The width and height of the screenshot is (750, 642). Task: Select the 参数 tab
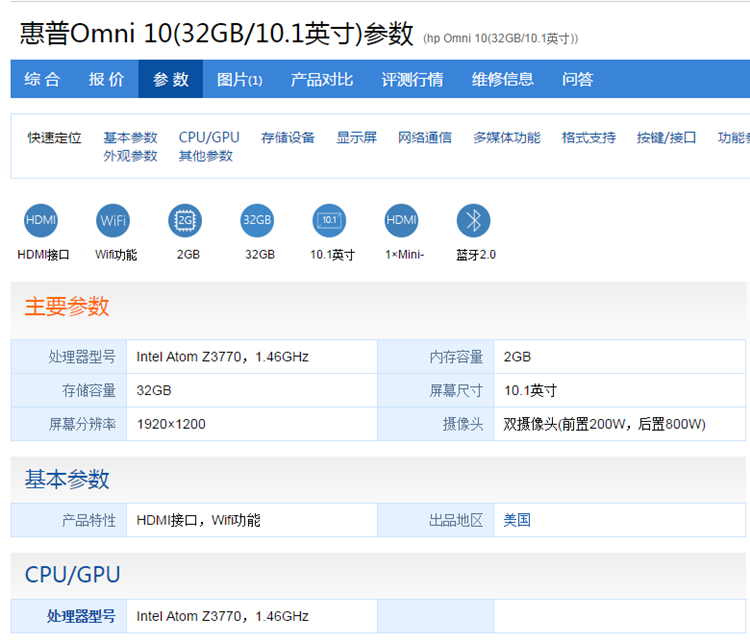click(x=171, y=79)
